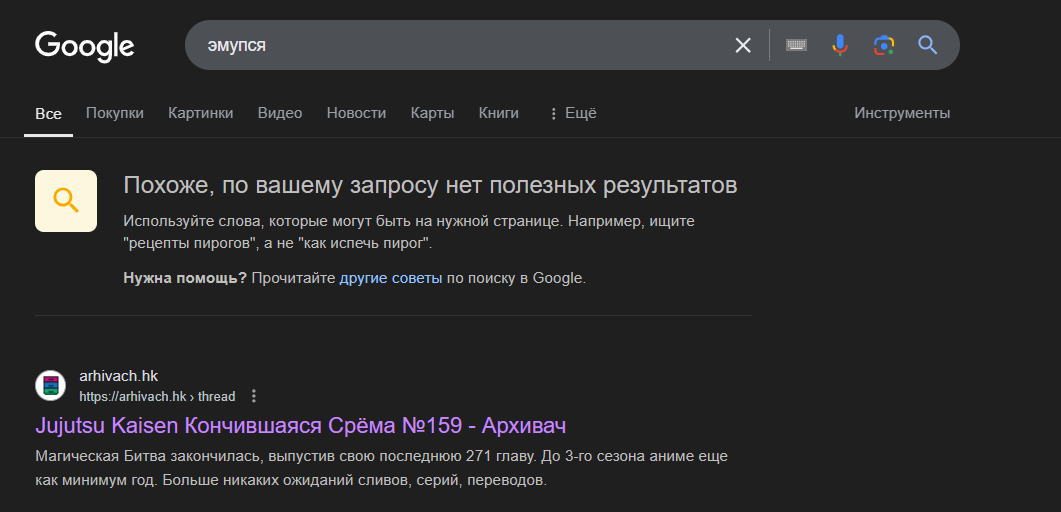Image resolution: width=1061 pixels, height=512 pixels.
Task: Click yellow magnifier no-results icon
Action: pyautogui.click(x=66, y=201)
